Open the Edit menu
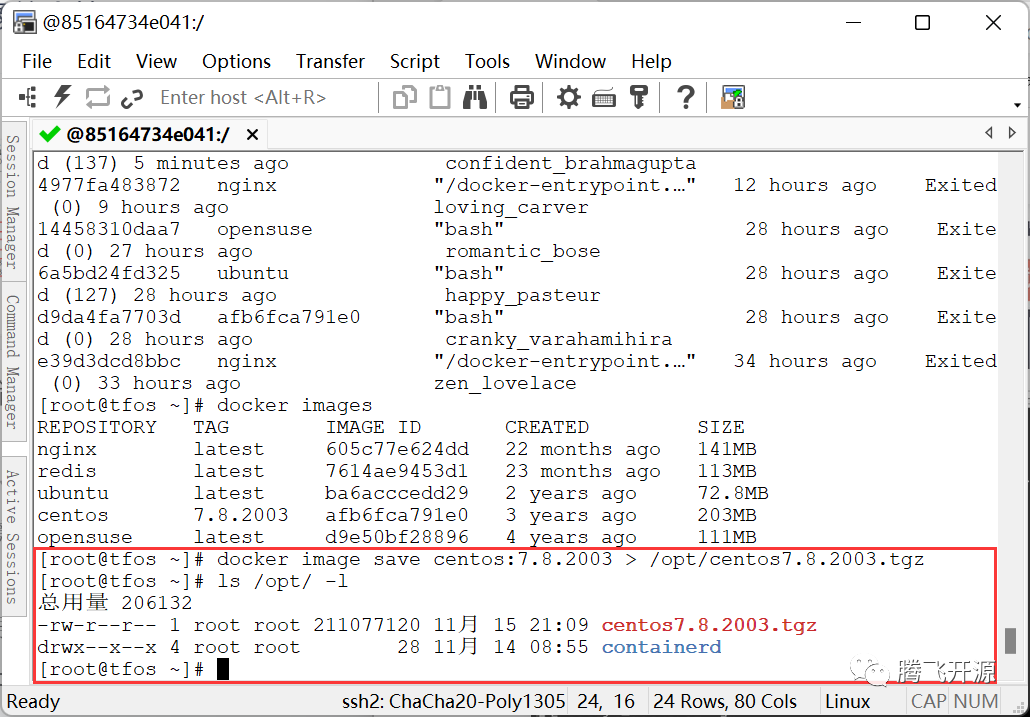Viewport: 1030px width, 717px height. coord(94,61)
